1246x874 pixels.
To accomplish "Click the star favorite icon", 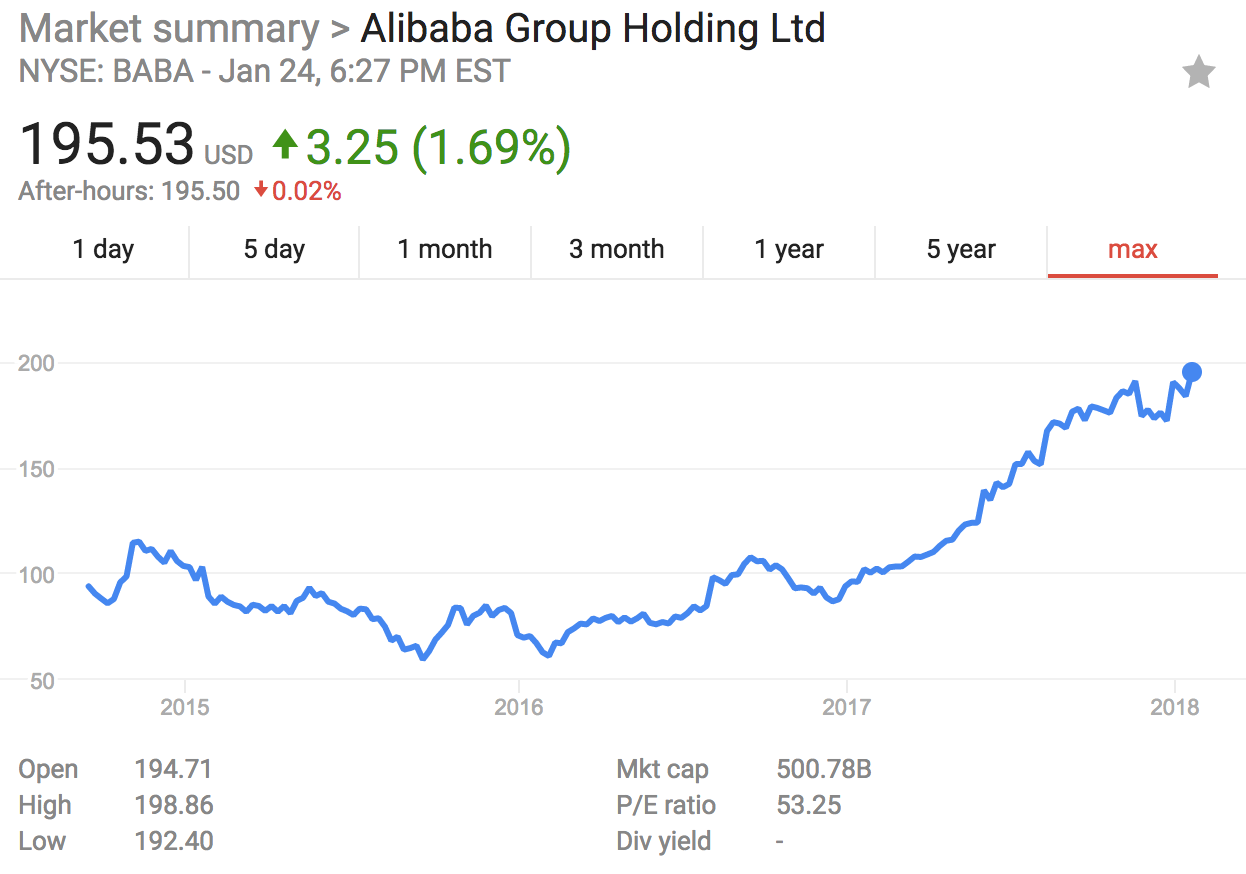I will tap(1198, 73).
